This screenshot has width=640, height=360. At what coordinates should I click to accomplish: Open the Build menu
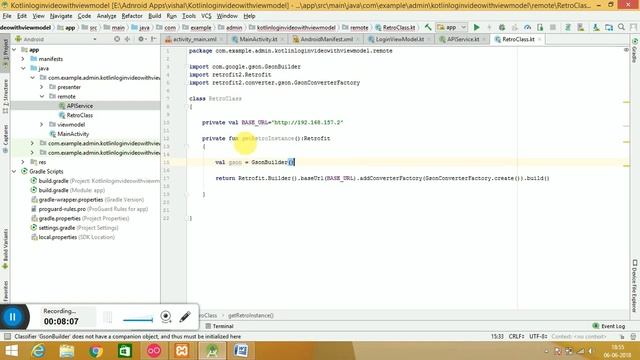click(154, 16)
